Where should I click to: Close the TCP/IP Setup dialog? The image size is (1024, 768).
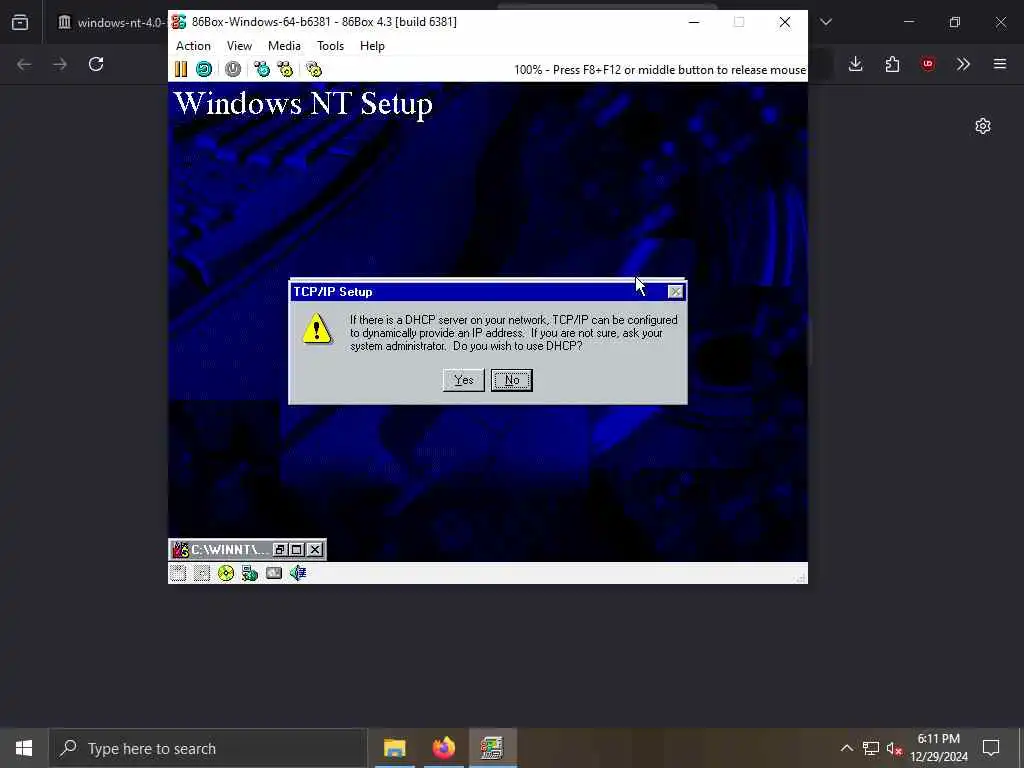tap(675, 292)
